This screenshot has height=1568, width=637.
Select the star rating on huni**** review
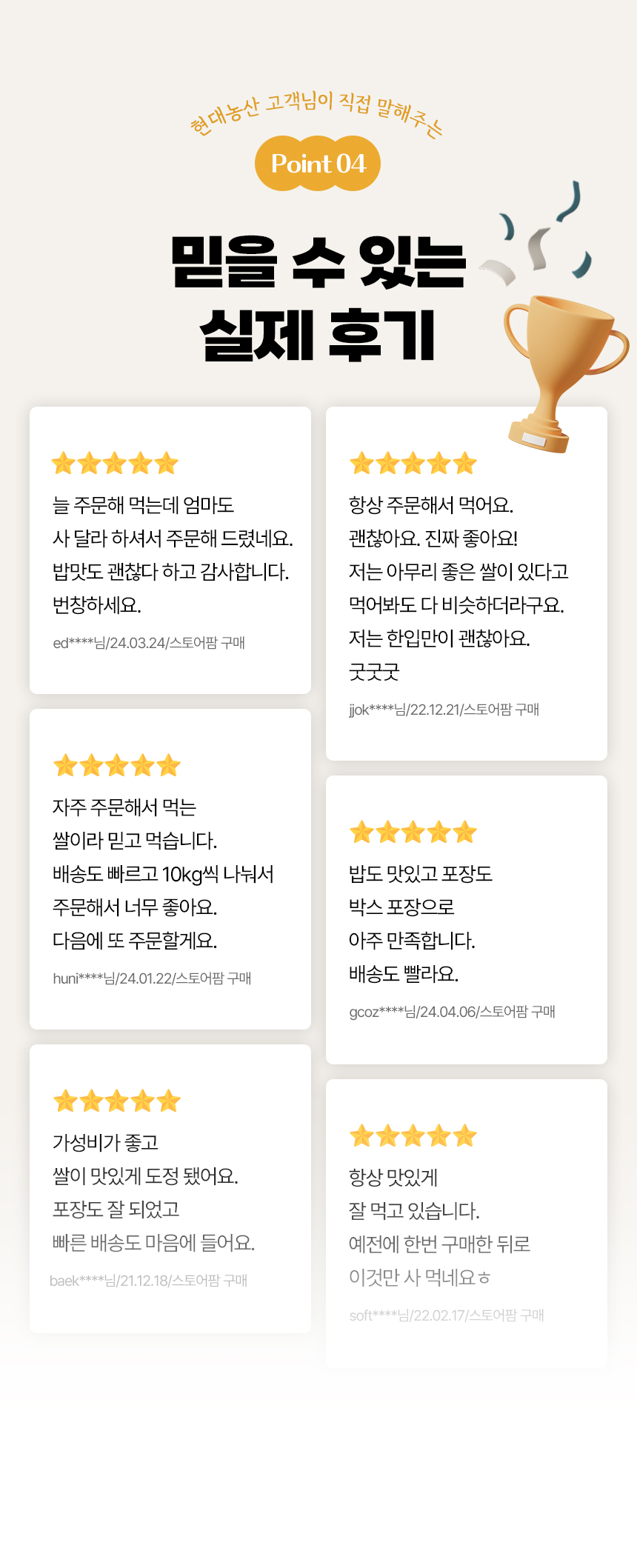click(116, 765)
